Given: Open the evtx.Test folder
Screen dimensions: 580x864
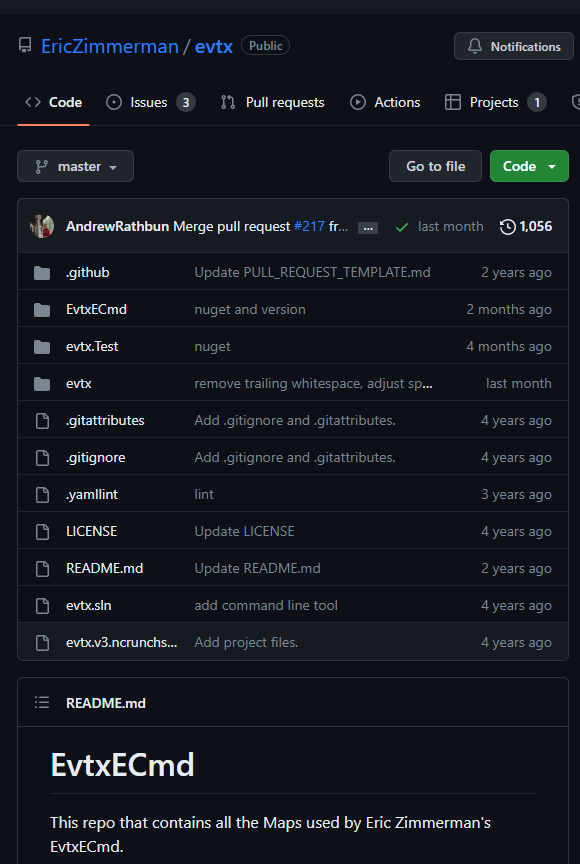Looking at the screenshot, I should click(x=92, y=346).
